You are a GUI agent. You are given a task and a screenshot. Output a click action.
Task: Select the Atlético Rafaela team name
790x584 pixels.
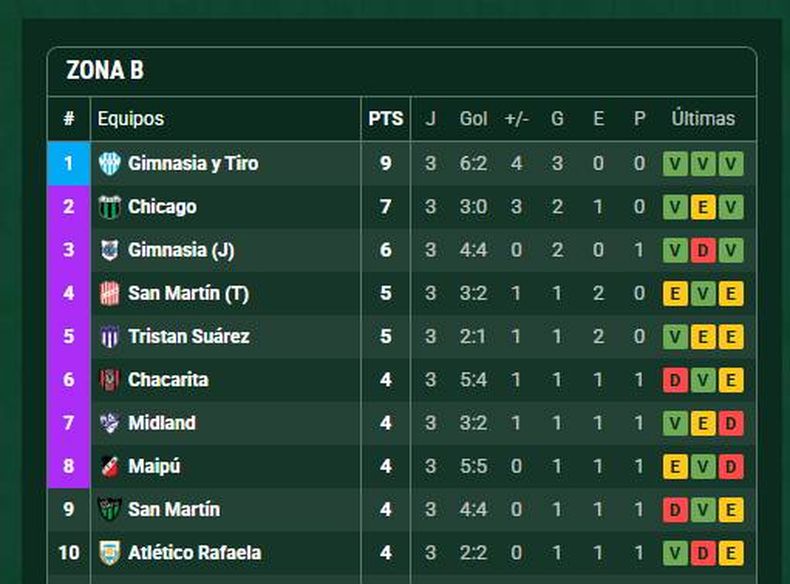coord(194,553)
